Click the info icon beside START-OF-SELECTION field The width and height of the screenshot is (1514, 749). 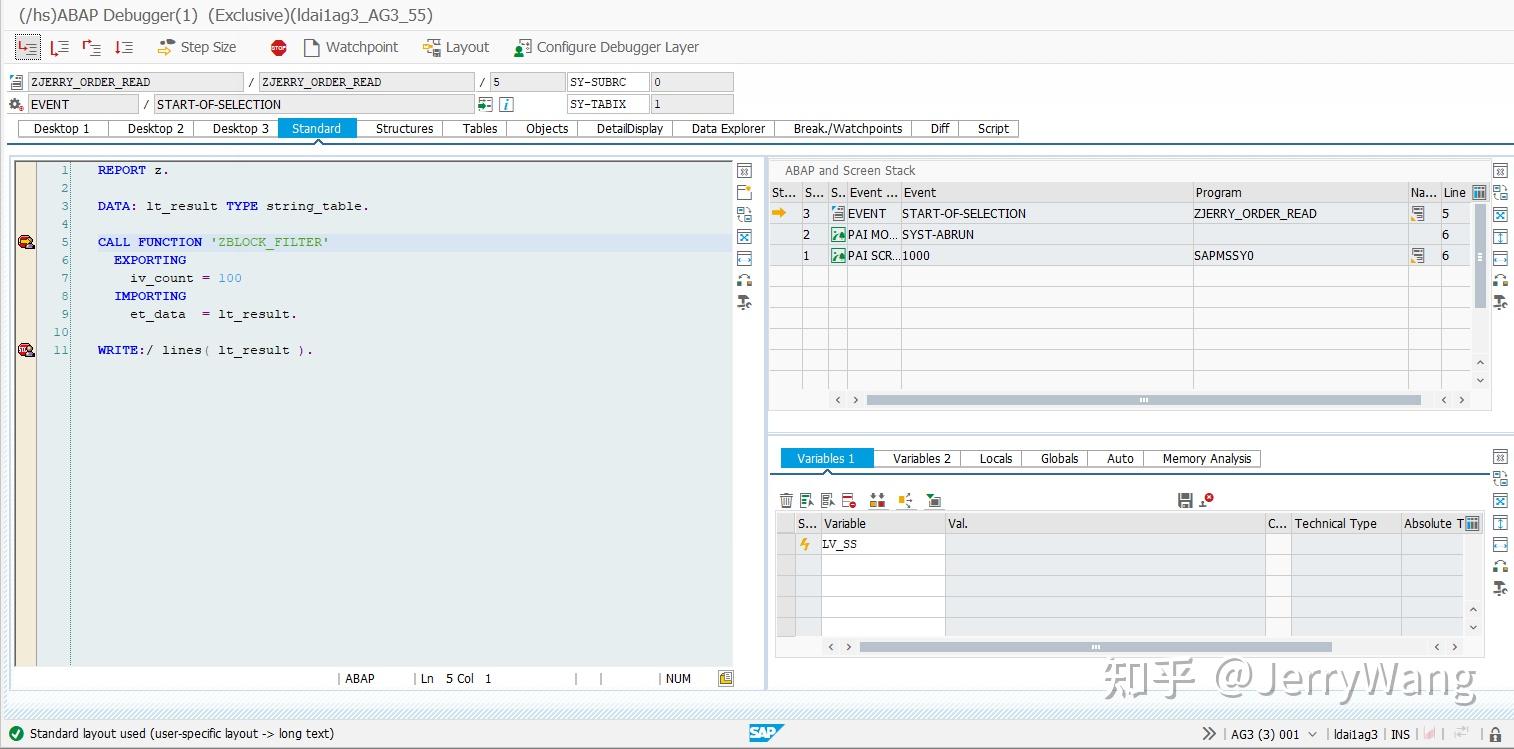(x=507, y=104)
